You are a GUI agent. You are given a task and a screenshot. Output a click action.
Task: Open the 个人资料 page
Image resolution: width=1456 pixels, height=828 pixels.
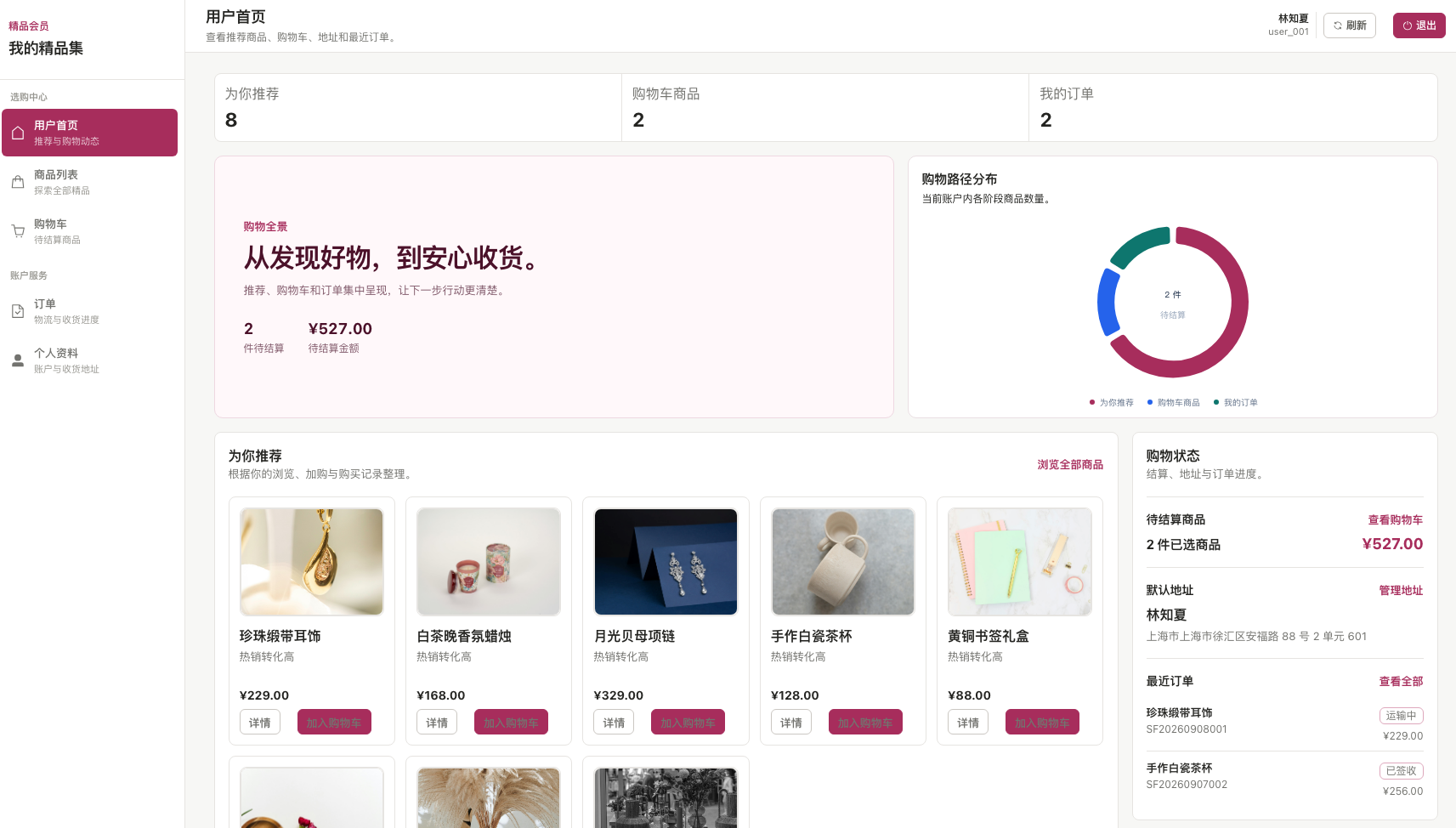coord(90,360)
